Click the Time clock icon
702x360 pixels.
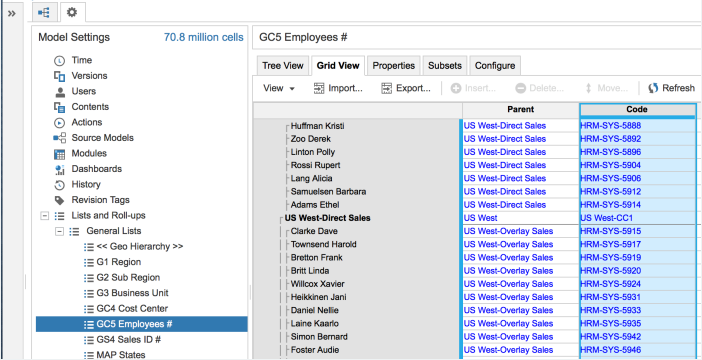pos(60,60)
